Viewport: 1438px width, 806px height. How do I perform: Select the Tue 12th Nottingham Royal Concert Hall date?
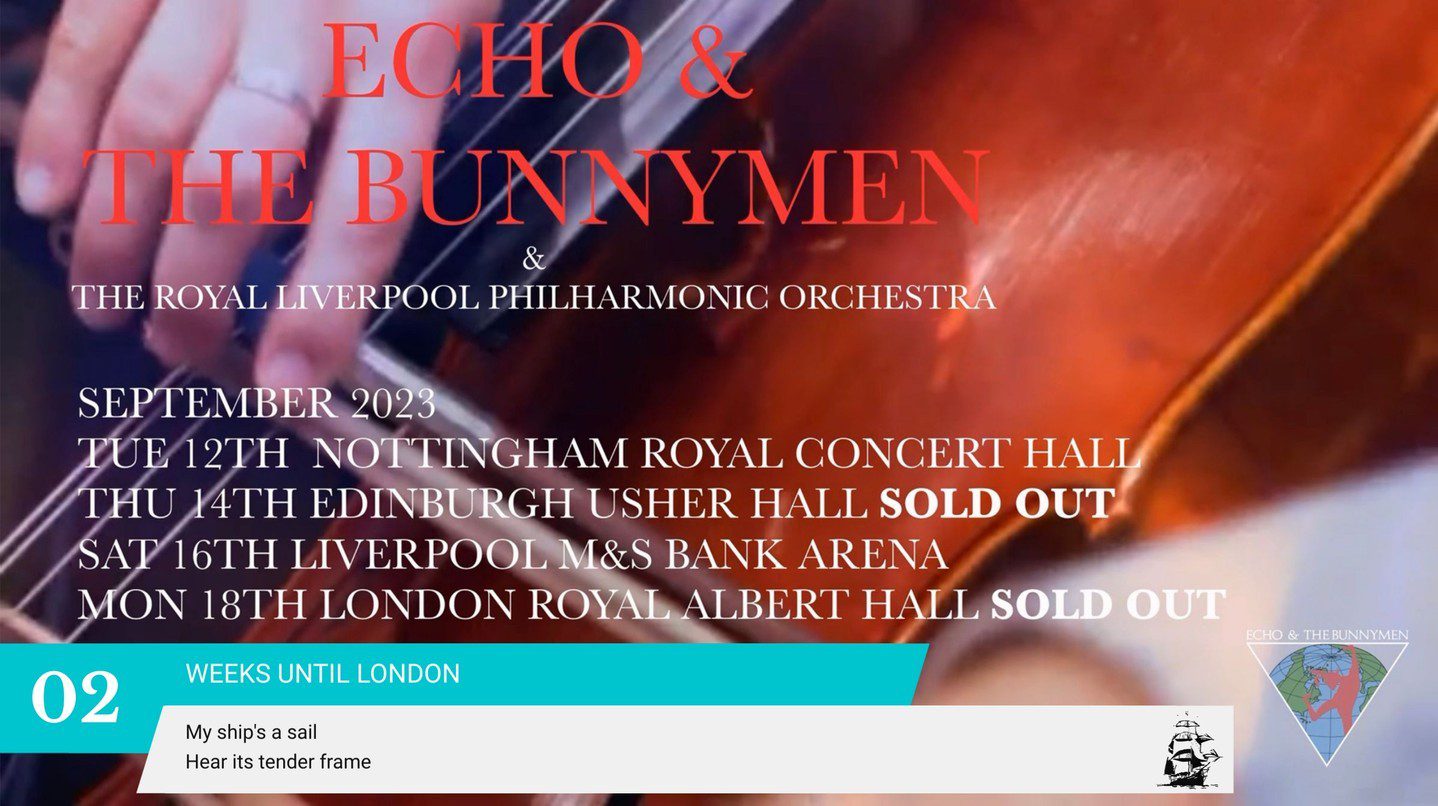(x=609, y=454)
